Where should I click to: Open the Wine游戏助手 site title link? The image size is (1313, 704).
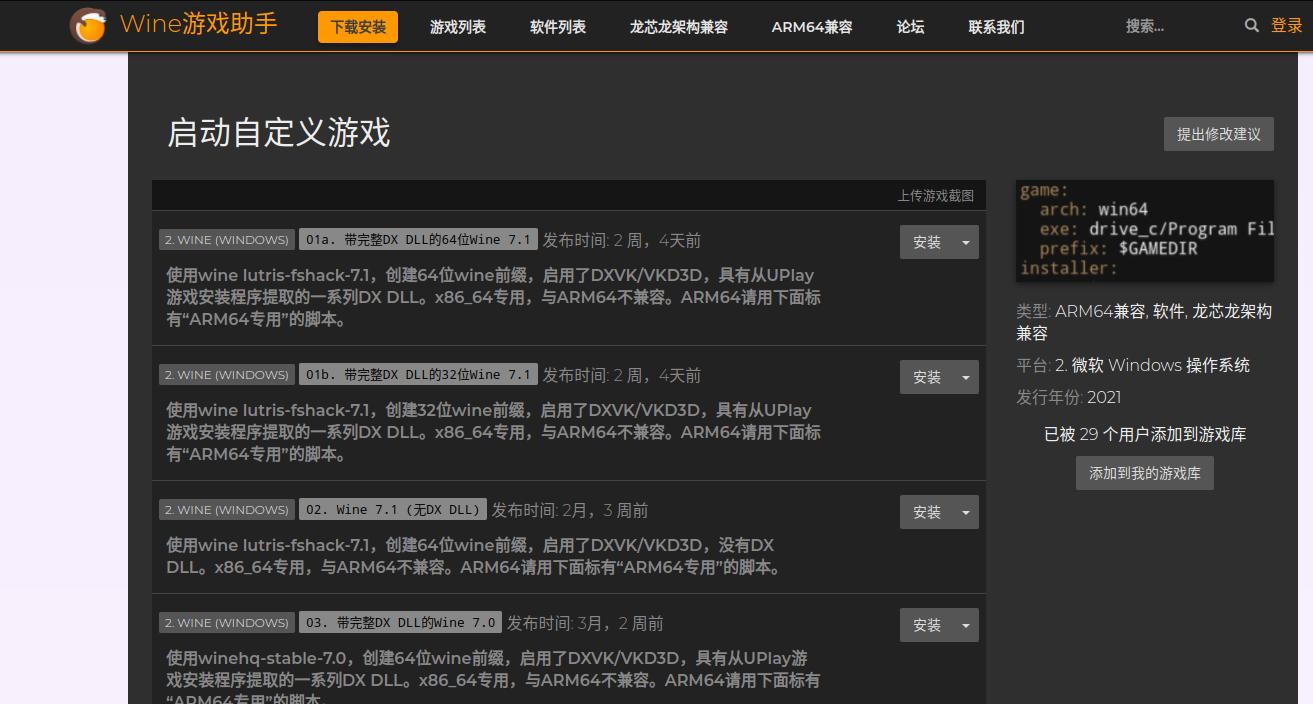198,25
